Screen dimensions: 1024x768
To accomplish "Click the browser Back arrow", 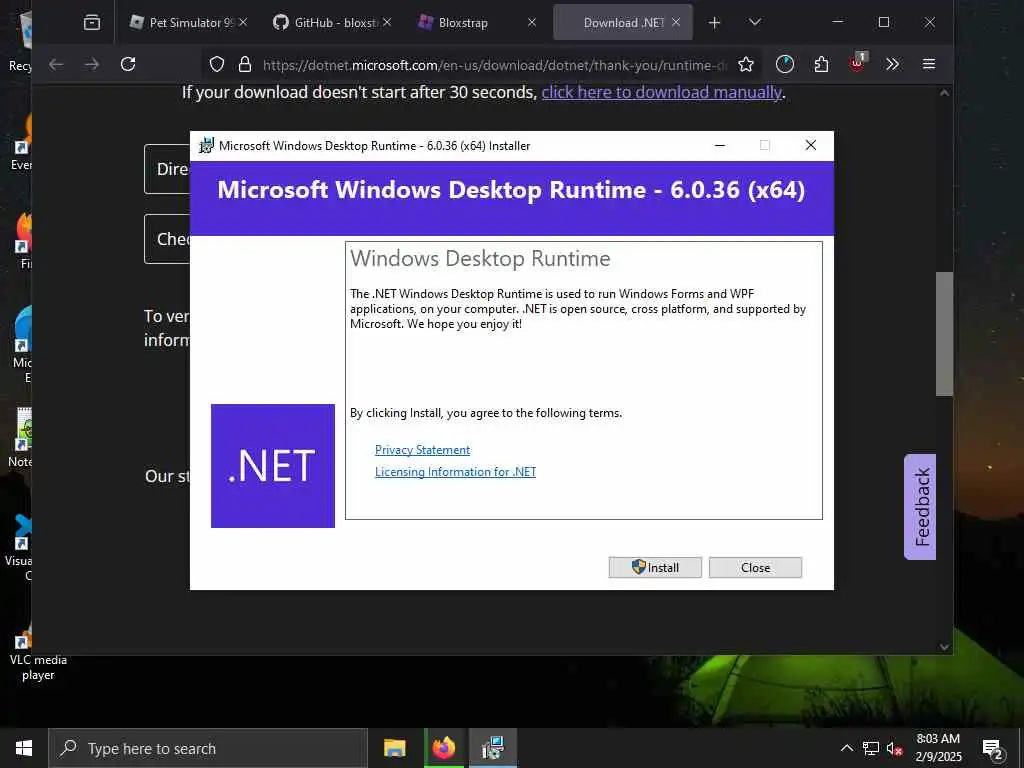I will coord(56,64).
